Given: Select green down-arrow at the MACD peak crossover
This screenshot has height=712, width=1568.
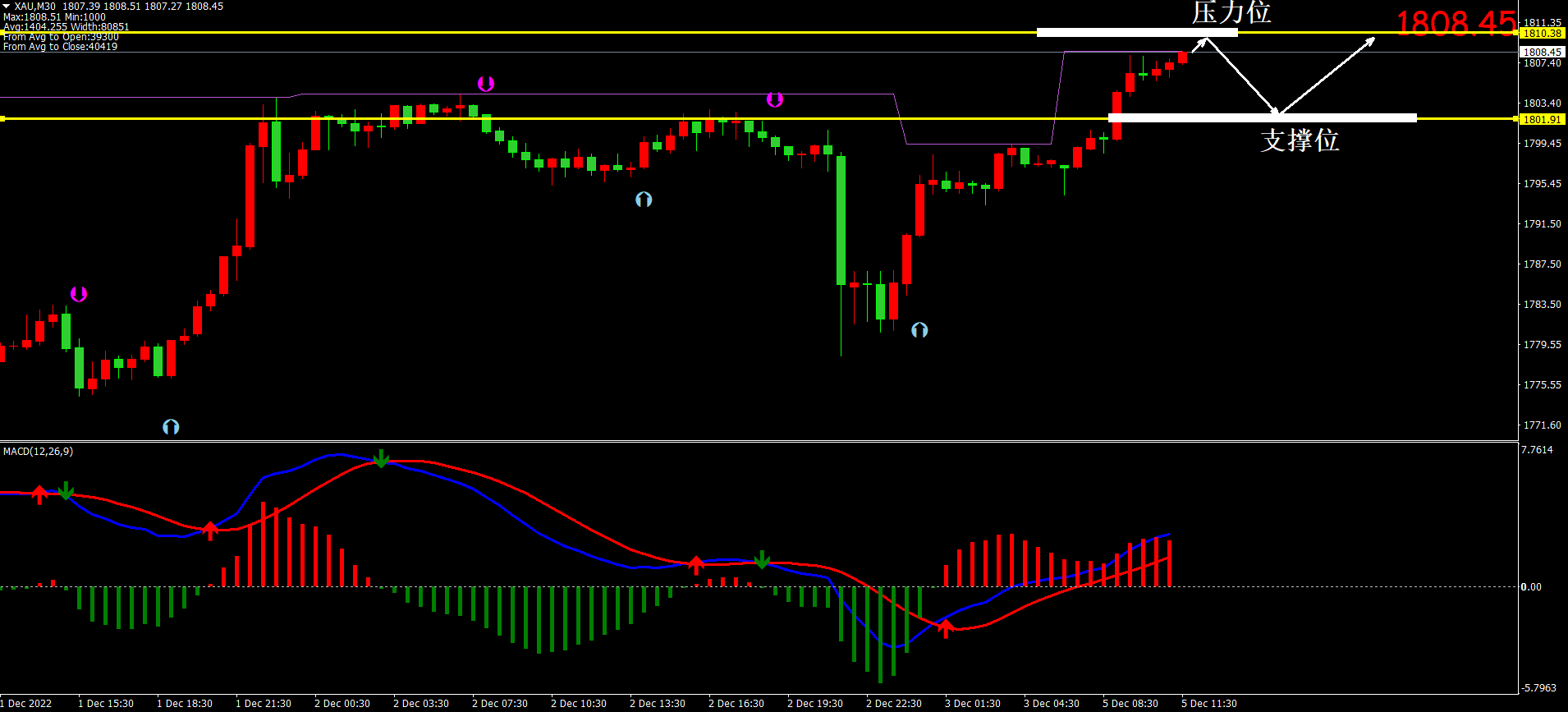Looking at the screenshot, I should 381,458.
